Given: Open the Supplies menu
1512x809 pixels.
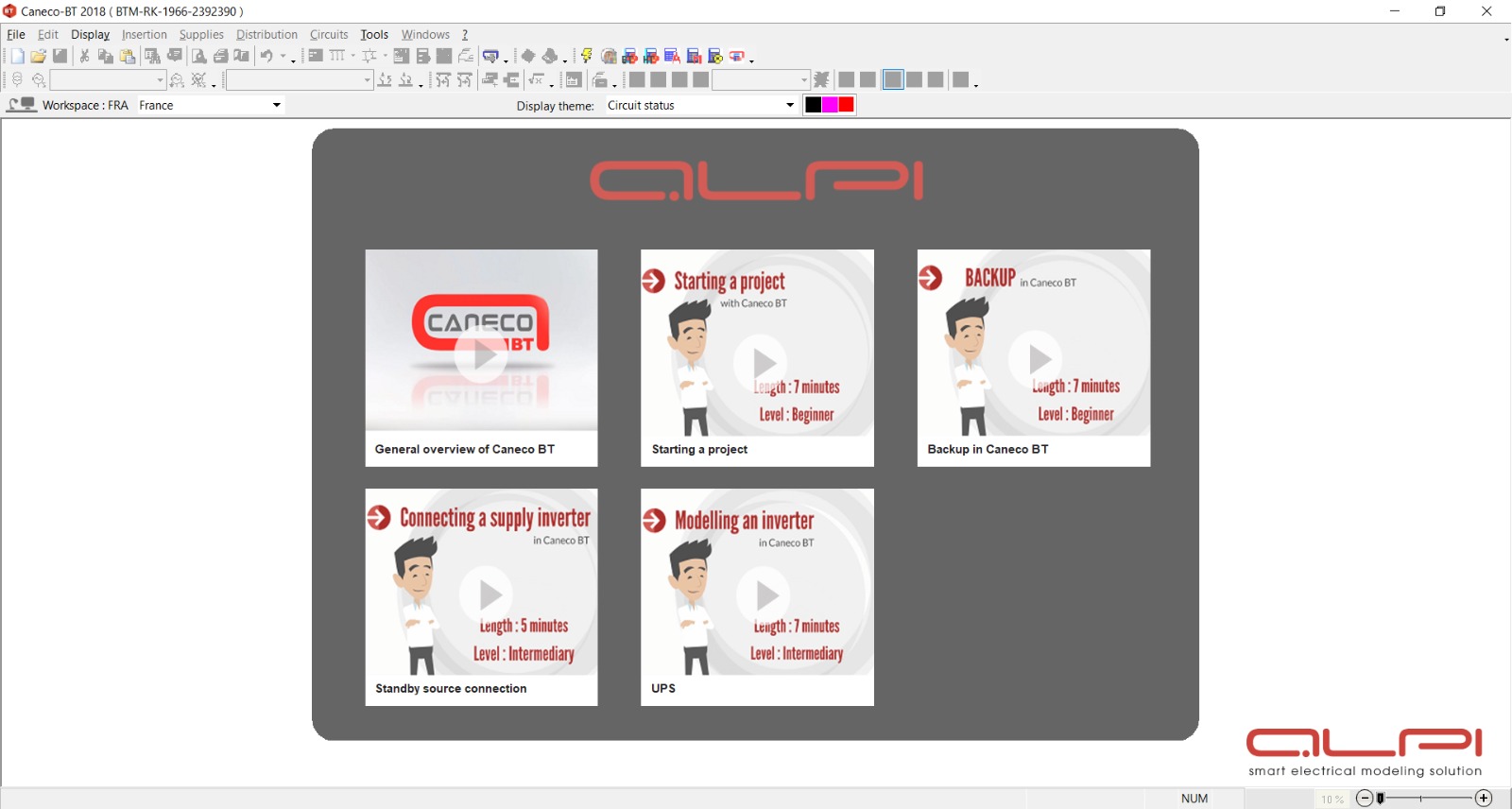Looking at the screenshot, I should coord(201,34).
